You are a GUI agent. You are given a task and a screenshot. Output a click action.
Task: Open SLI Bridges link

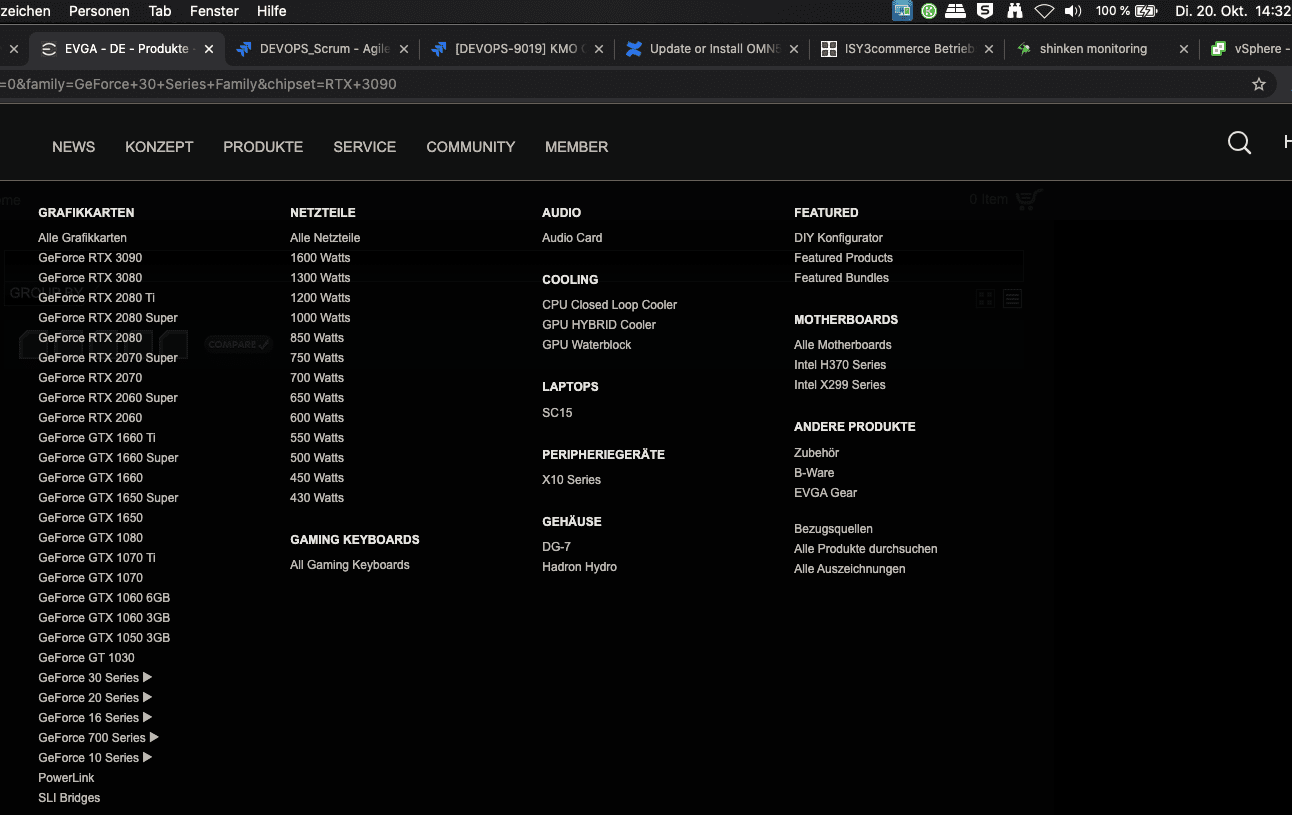69,798
